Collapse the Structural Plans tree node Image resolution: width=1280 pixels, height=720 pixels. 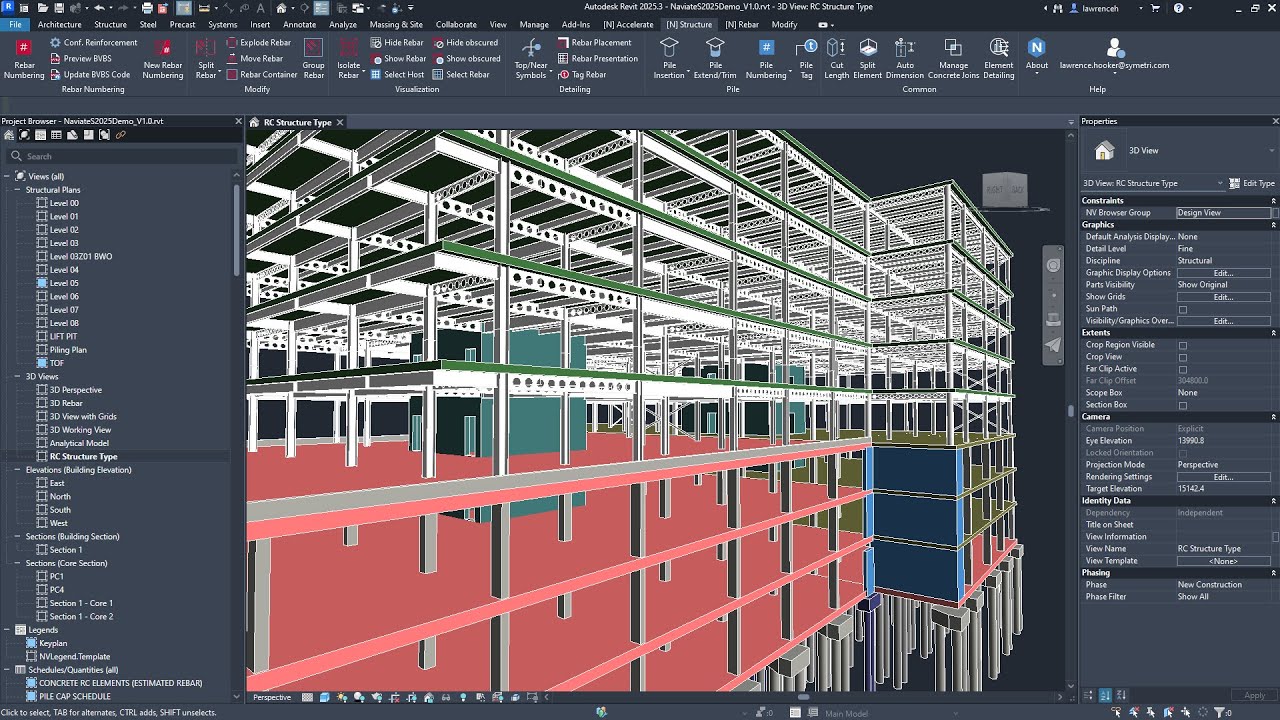point(17,190)
